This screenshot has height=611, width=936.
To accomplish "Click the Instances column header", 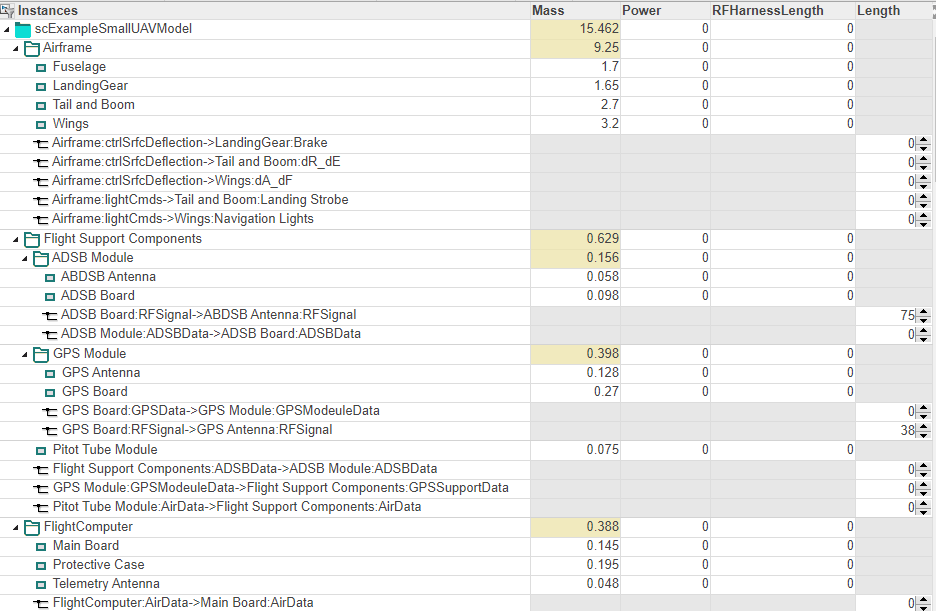I will click(265, 10).
